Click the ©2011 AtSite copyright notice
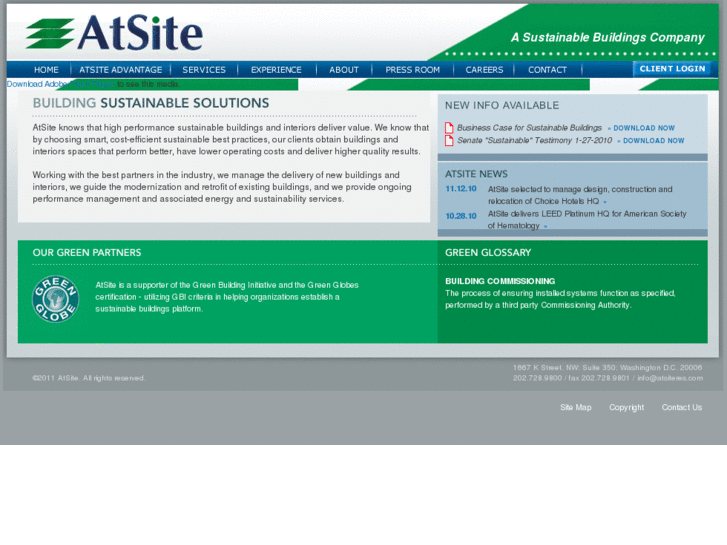The image size is (727, 545). (89, 378)
